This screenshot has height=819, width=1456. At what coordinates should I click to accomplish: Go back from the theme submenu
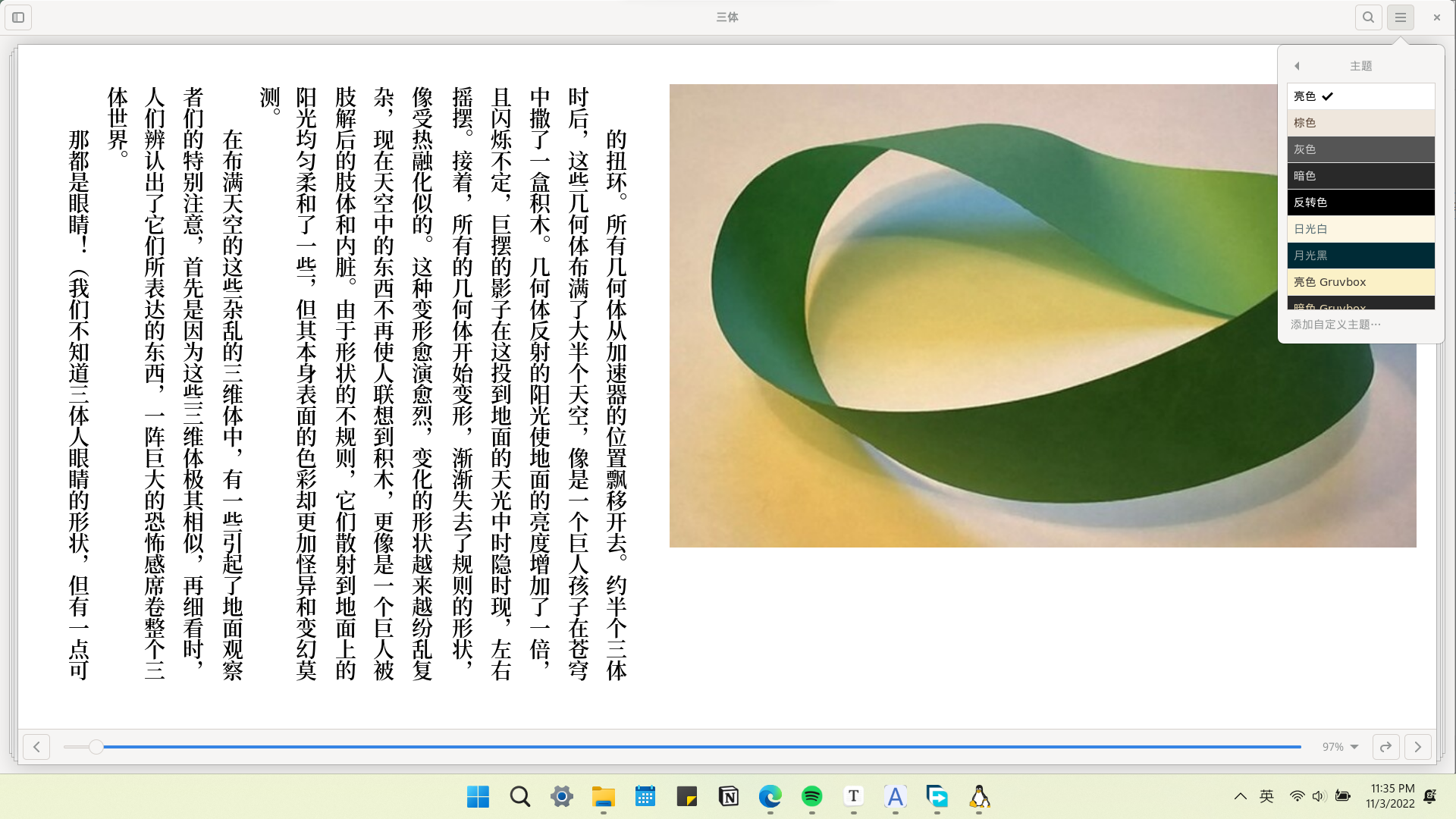1297,66
